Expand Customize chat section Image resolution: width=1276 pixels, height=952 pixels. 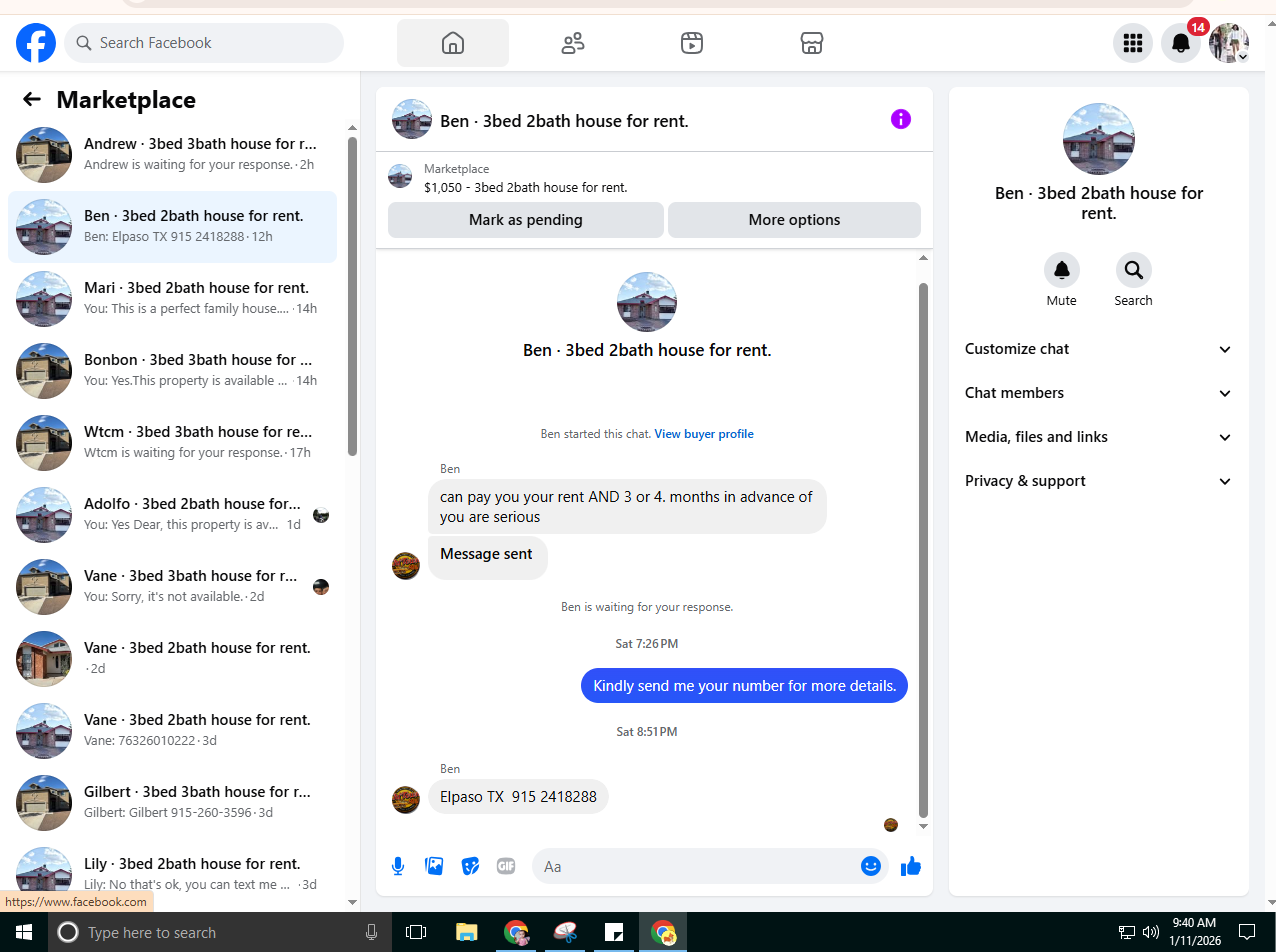click(x=1098, y=349)
